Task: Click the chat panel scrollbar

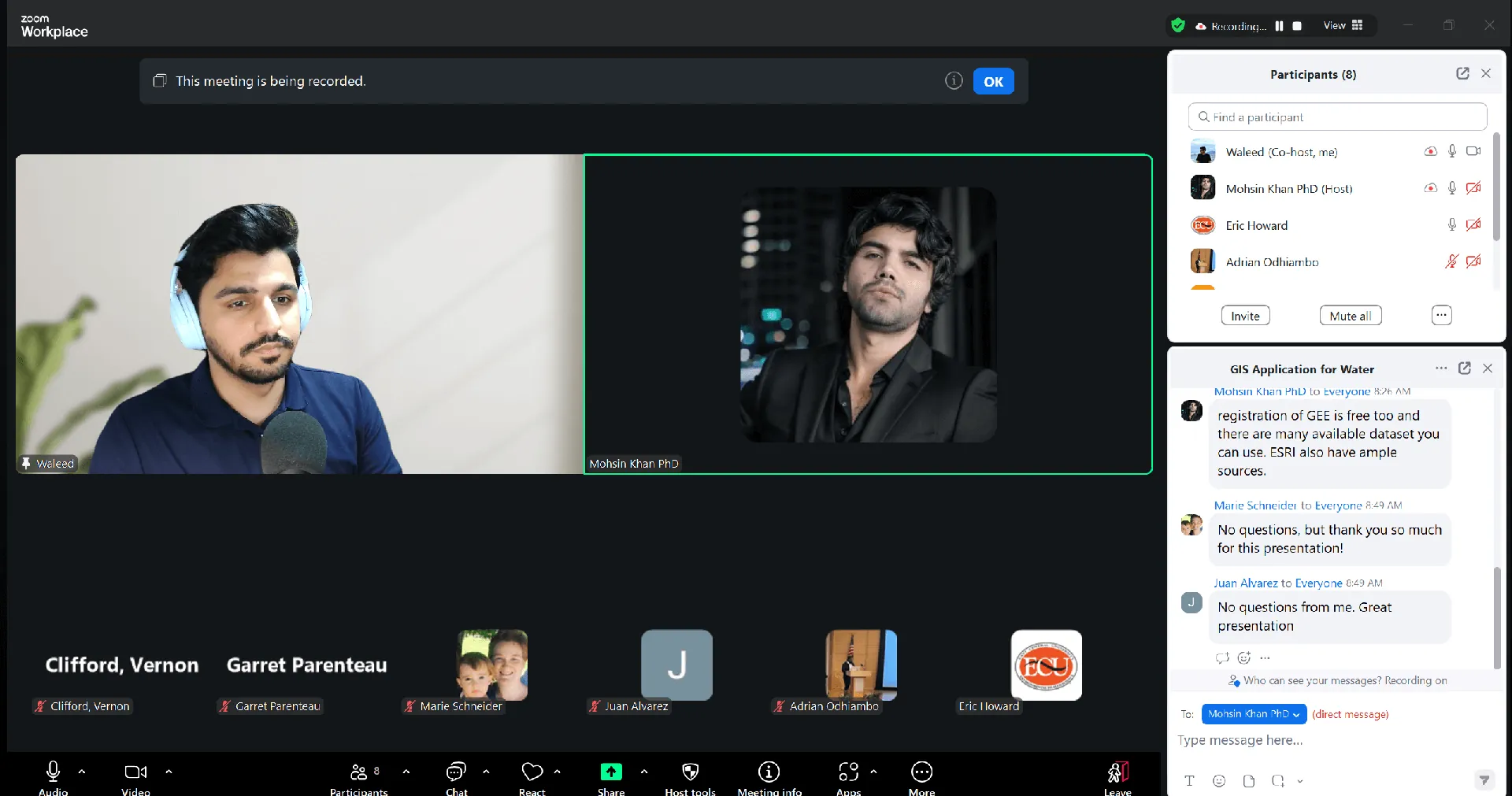Action: point(1497,614)
